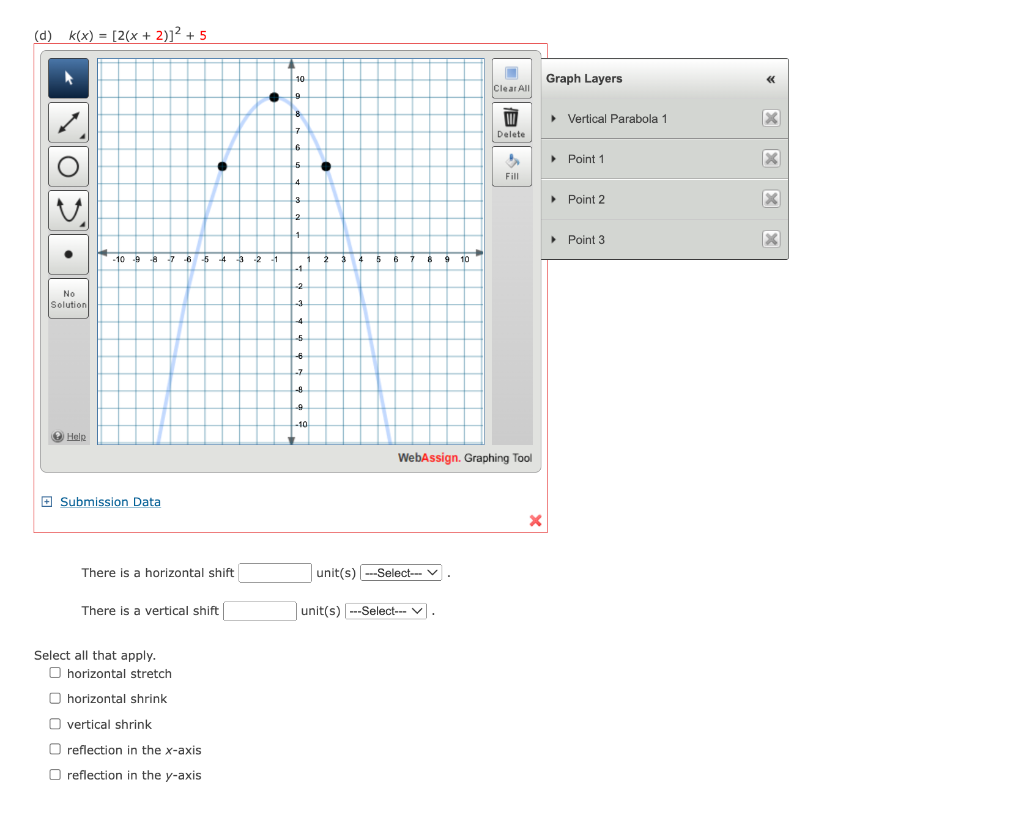The width and height of the screenshot is (1024, 829).
Task: Select the line drawing tool
Action: tap(68, 122)
